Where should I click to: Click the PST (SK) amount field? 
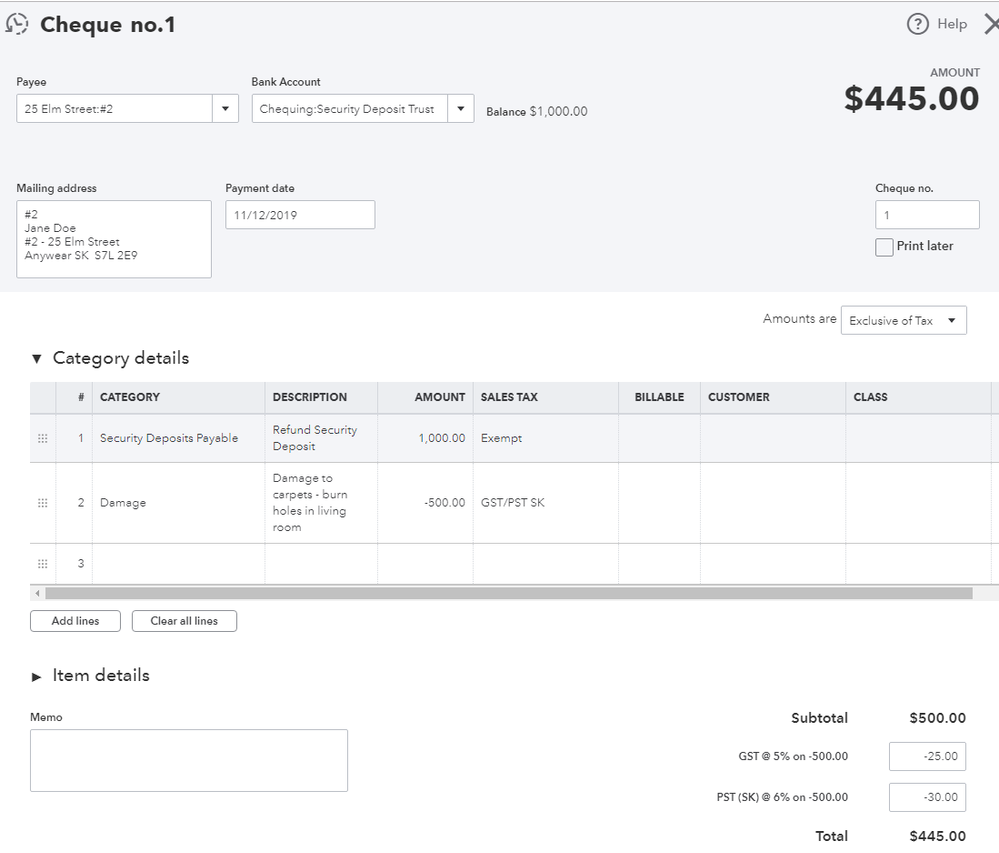coord(927,797)
